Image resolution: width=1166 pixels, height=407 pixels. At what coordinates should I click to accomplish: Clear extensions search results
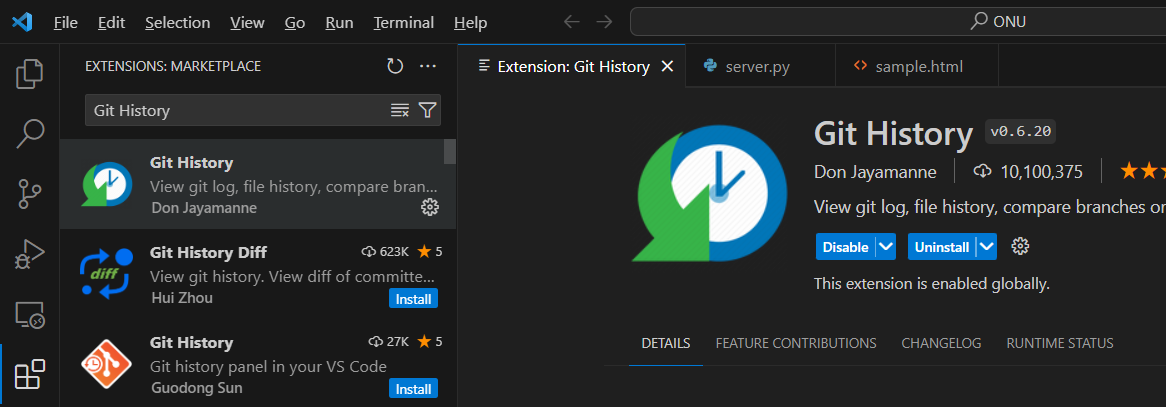400,110
